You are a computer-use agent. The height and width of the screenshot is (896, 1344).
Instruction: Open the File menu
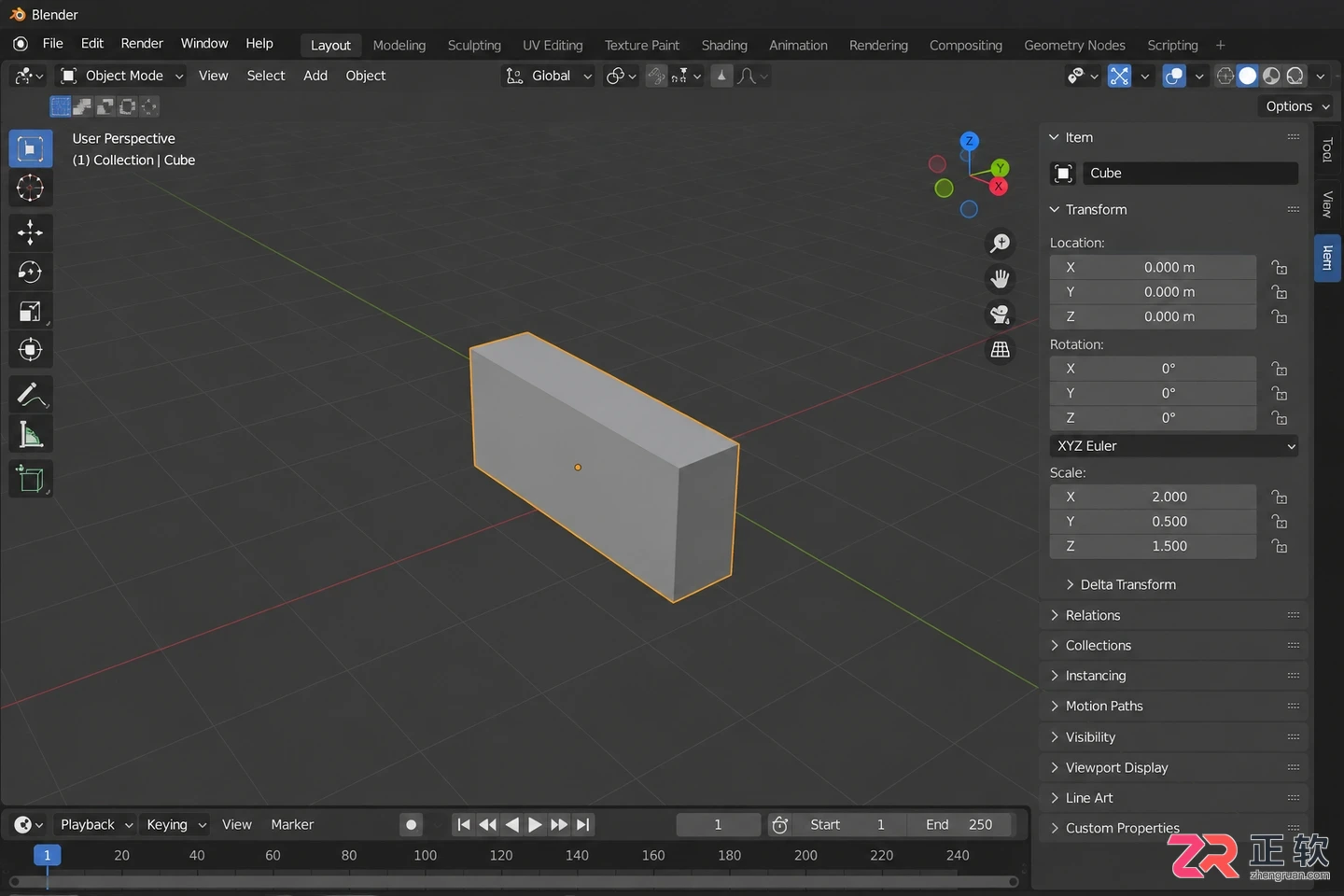tap(53, 44)
